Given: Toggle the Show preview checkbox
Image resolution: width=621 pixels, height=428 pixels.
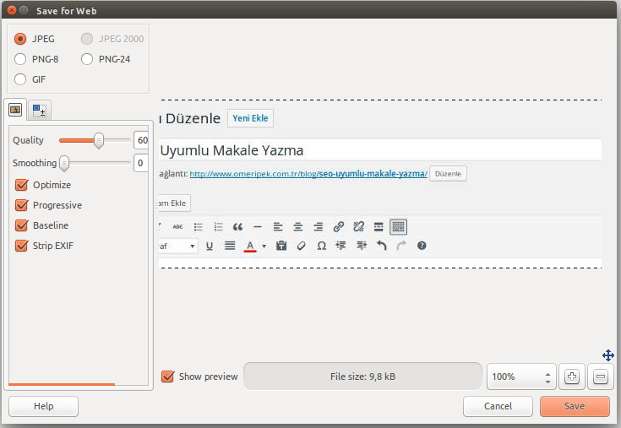Looking at the screenshot, I should point(168,377).
